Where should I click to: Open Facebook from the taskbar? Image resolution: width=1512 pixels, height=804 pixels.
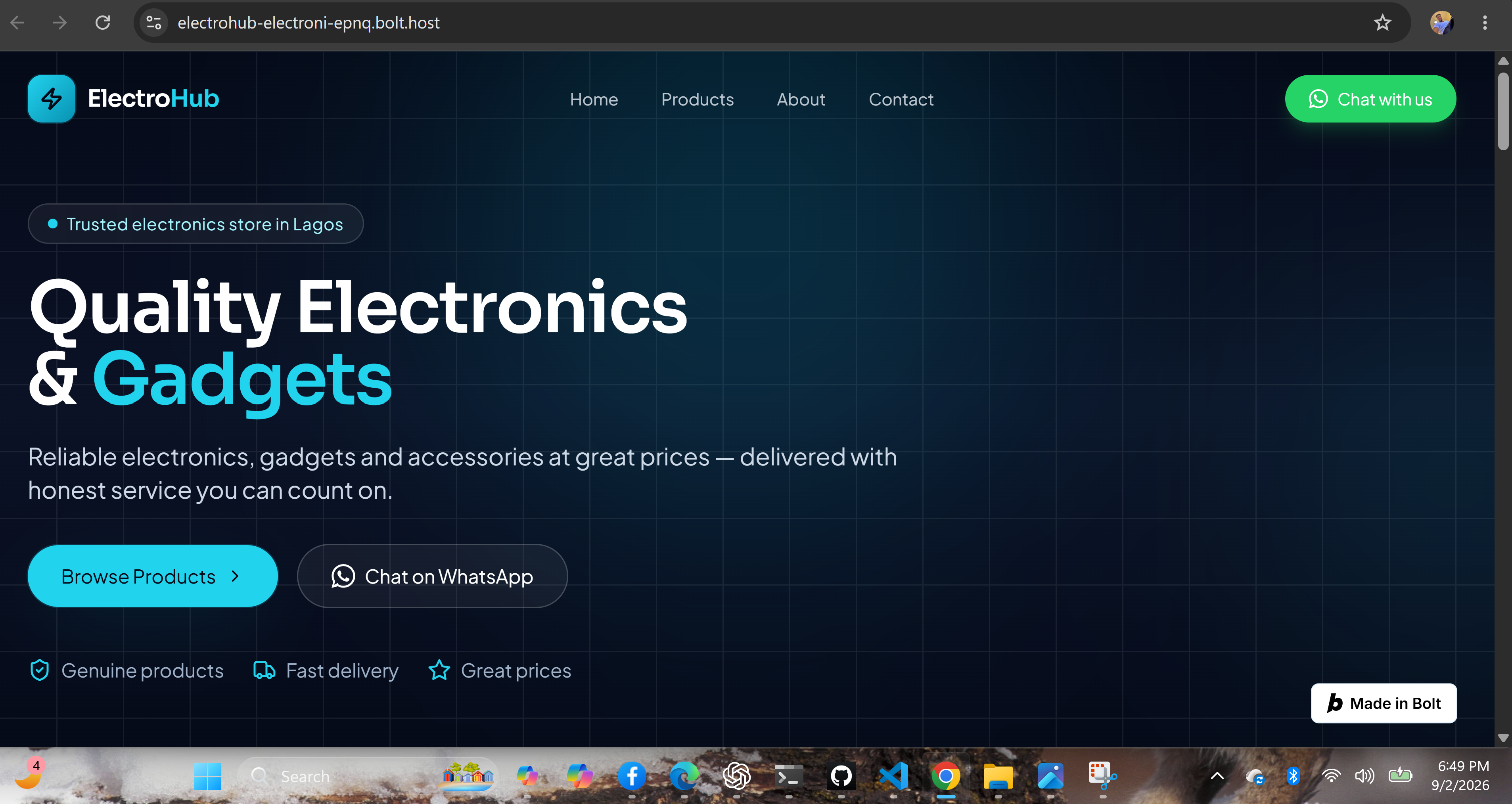pos(632,776)
